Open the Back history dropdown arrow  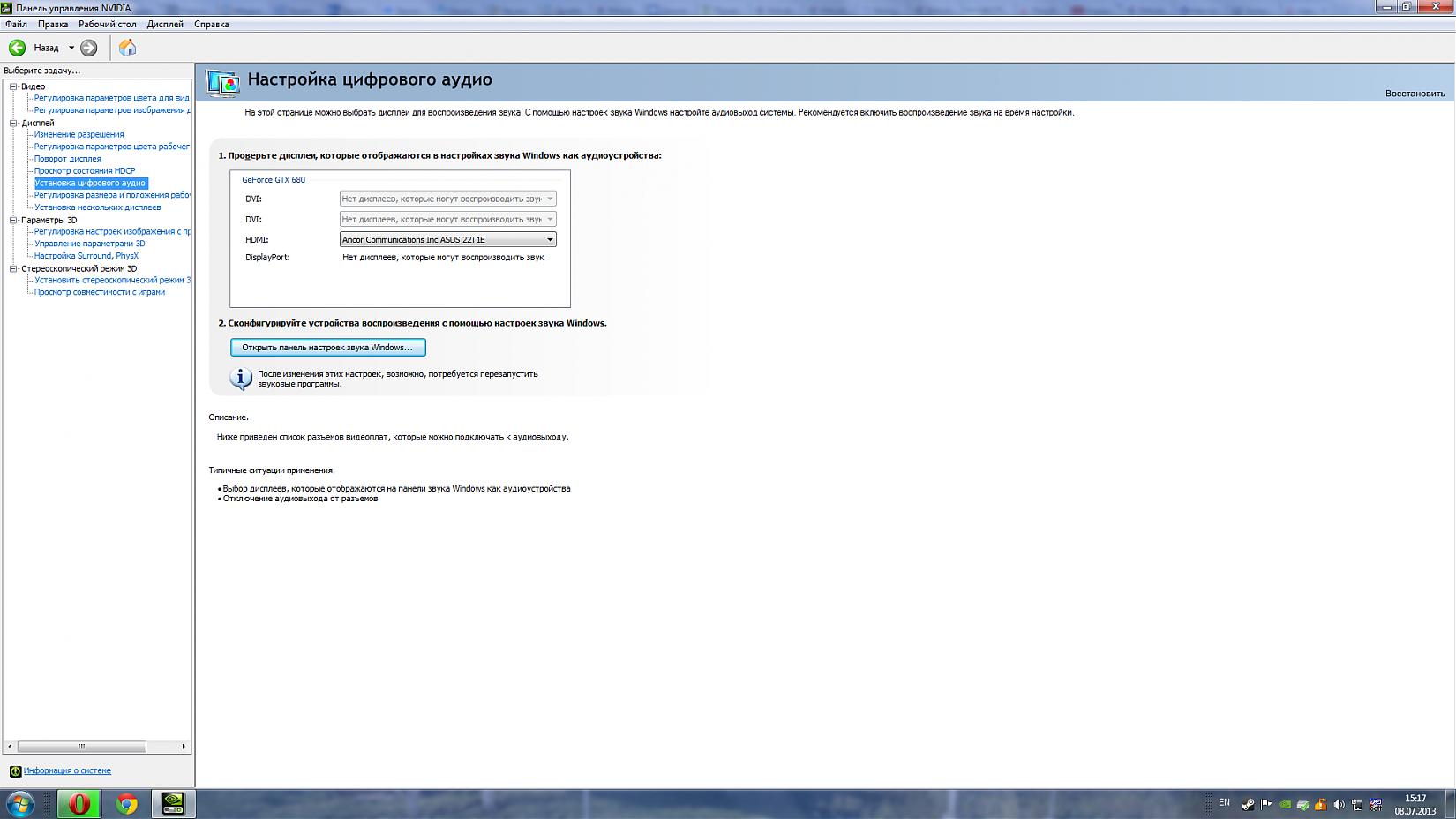pyautogui.click(x=71, y=48)
